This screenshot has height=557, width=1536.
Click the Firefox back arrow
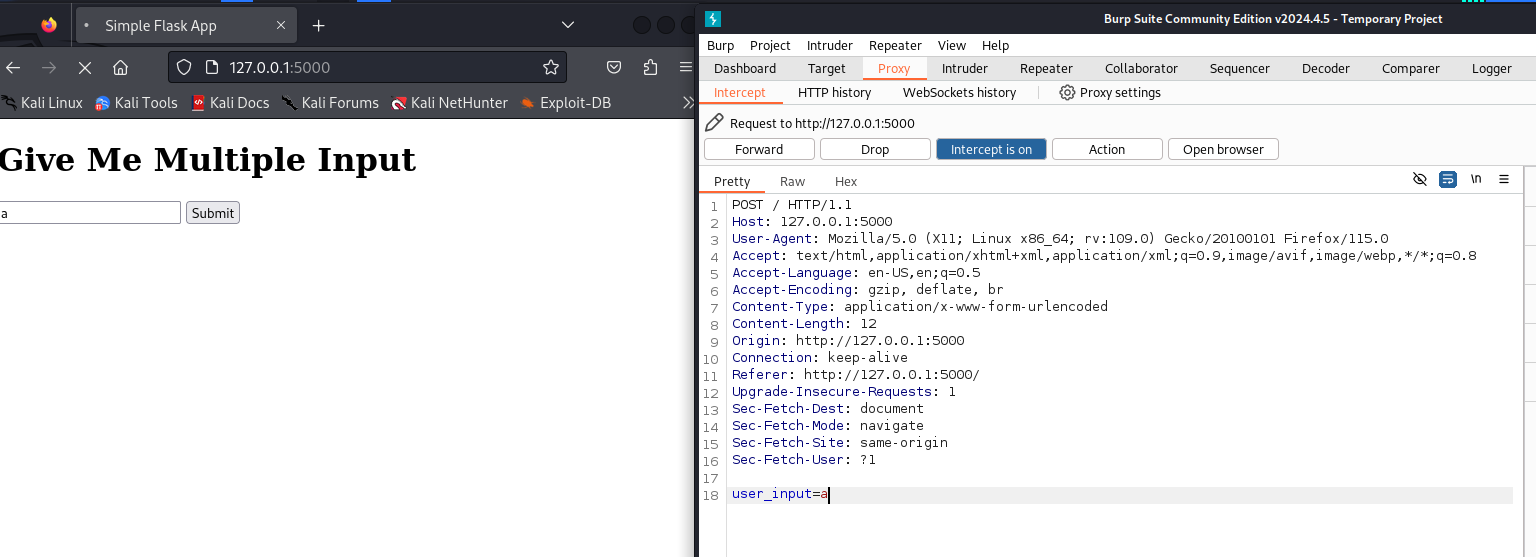pyautogui.click(x=13, y=67)
